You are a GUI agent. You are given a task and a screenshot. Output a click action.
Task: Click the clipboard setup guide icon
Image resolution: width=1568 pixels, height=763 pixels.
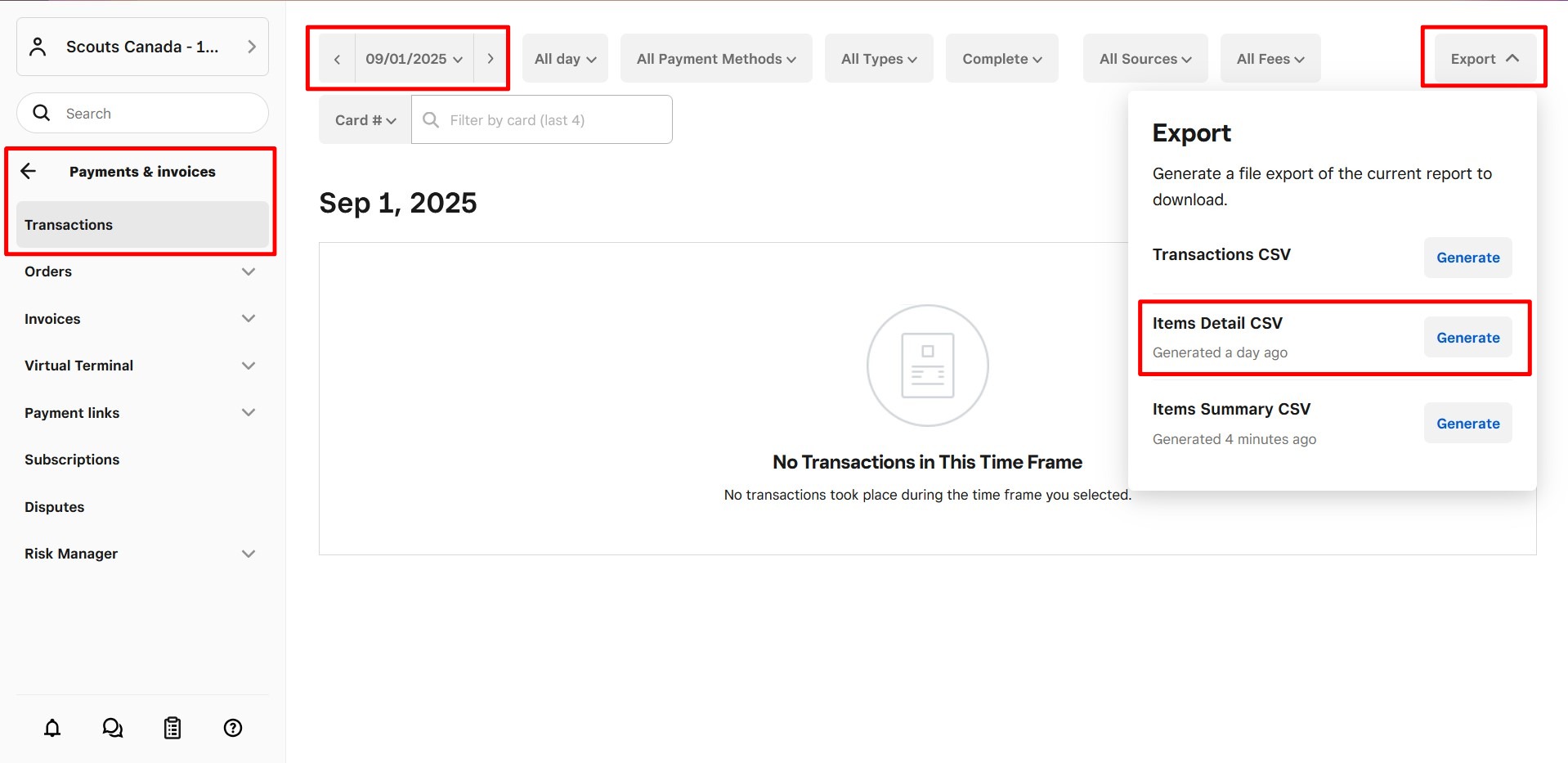tap(172, 728)
